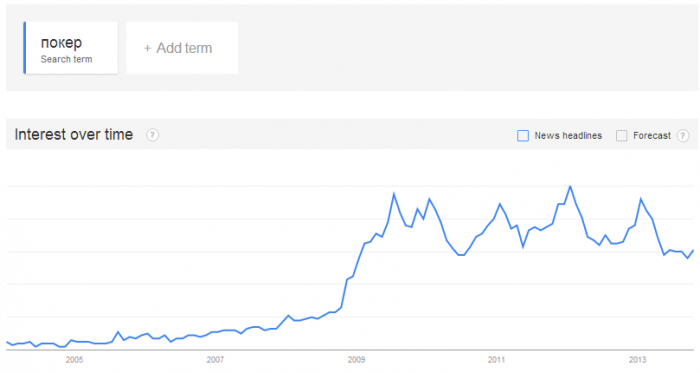Click the 2007 year label on axis
700x373 pixels.
click(x=215, y=360)
